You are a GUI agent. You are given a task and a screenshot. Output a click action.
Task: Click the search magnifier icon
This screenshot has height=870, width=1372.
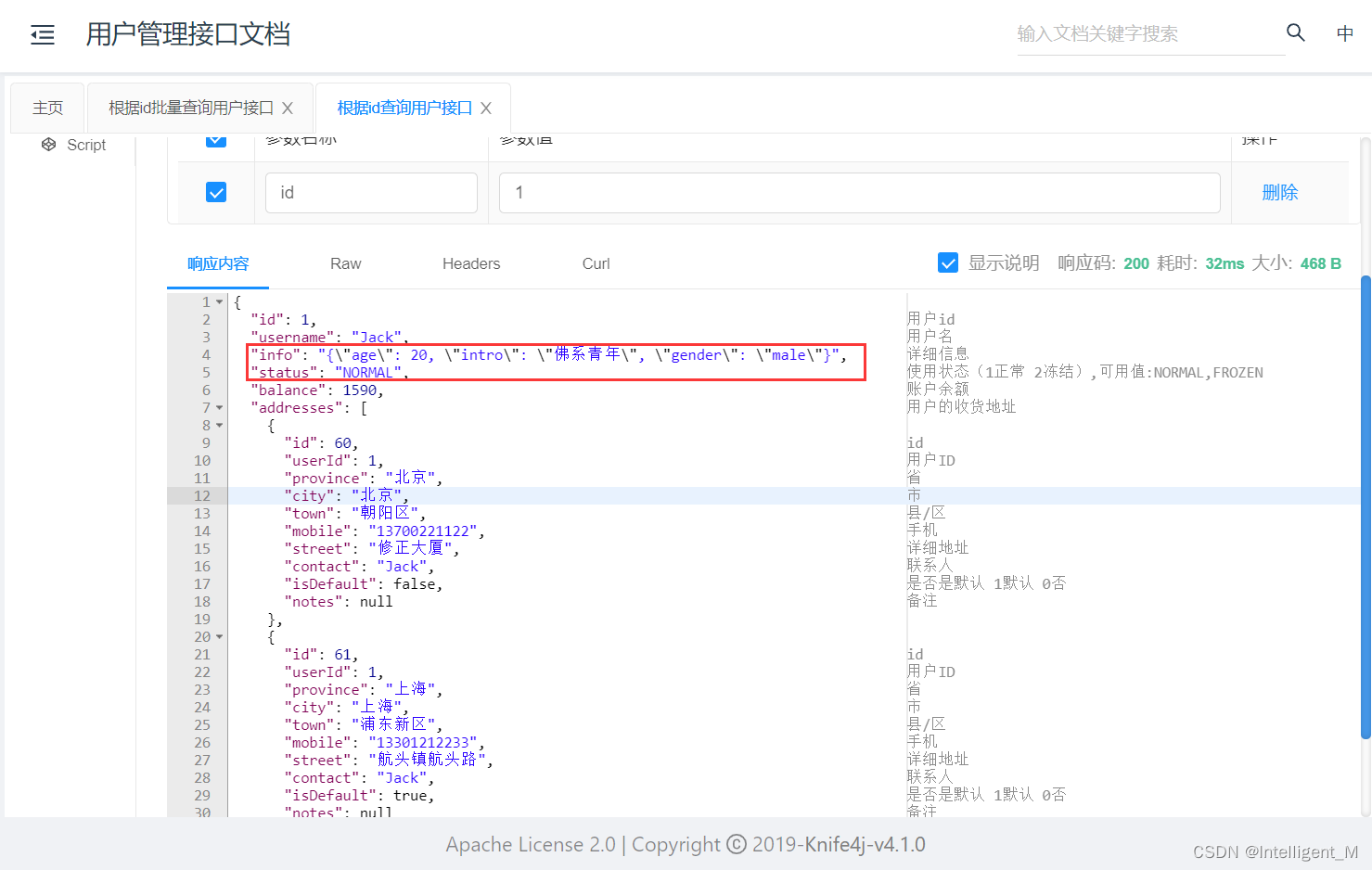click(x=1296, y=32)
